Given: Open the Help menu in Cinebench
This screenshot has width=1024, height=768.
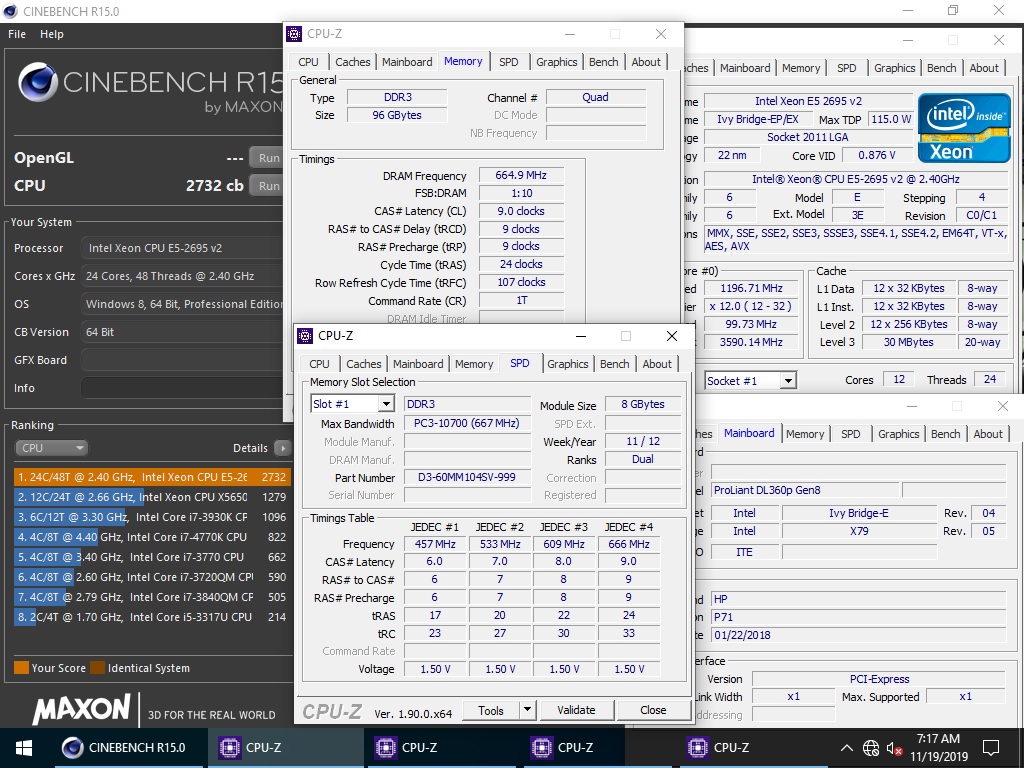Looking at the screenshot, I should tap(52, 34).
